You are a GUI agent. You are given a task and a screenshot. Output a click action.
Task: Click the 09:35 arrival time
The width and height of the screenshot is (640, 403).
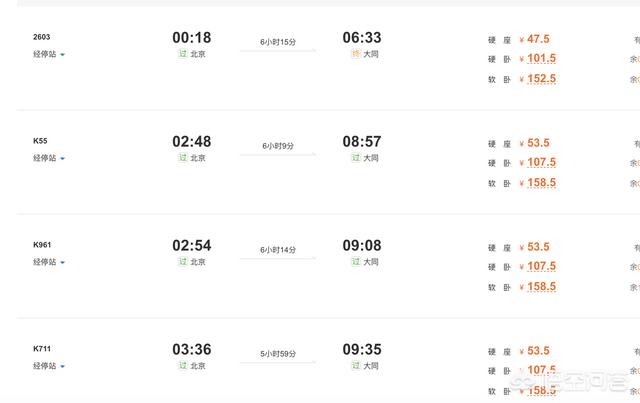(362, 350)
